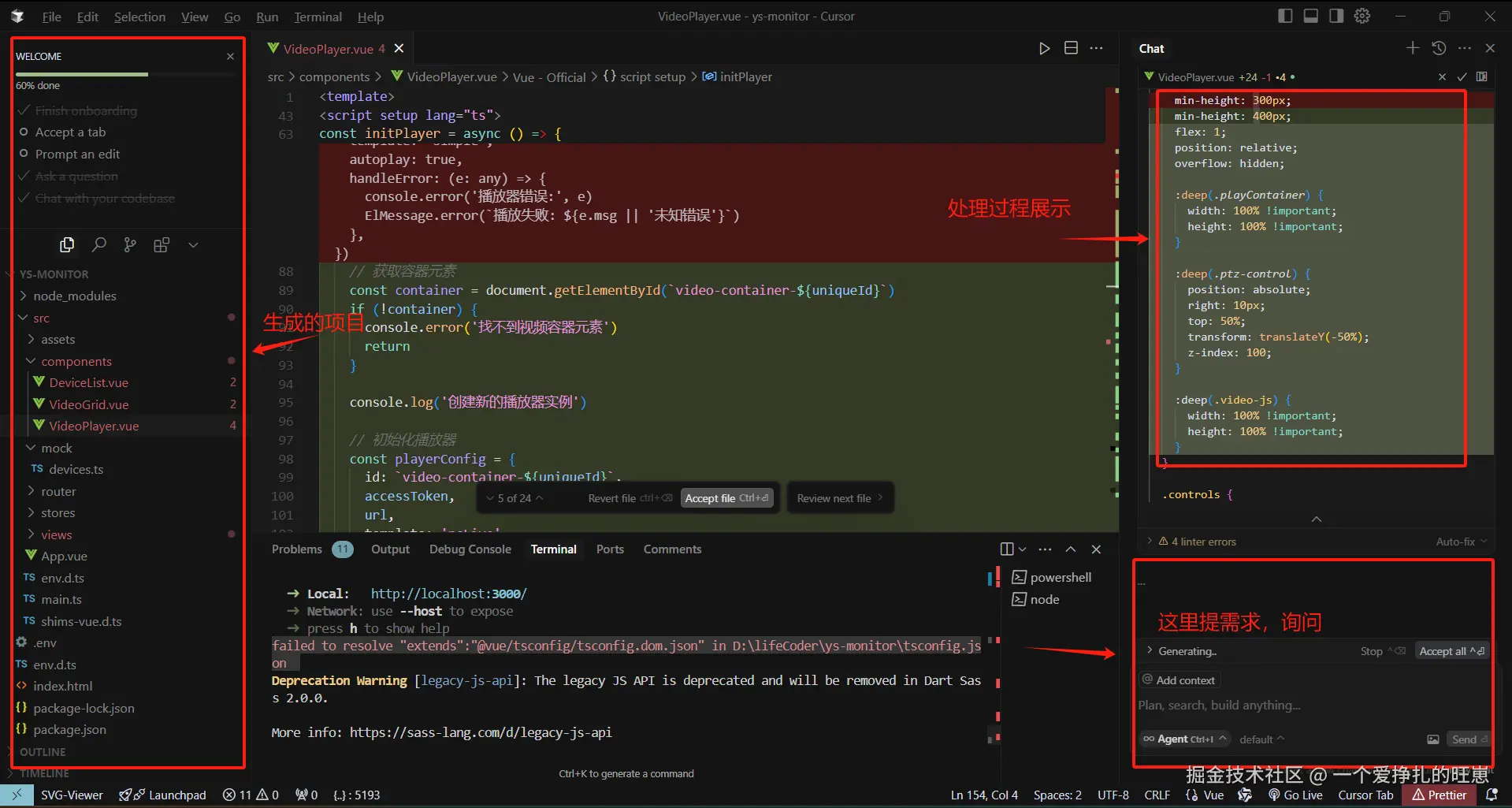Maximize the terminal panel with caret icon

pos(1071,549)
